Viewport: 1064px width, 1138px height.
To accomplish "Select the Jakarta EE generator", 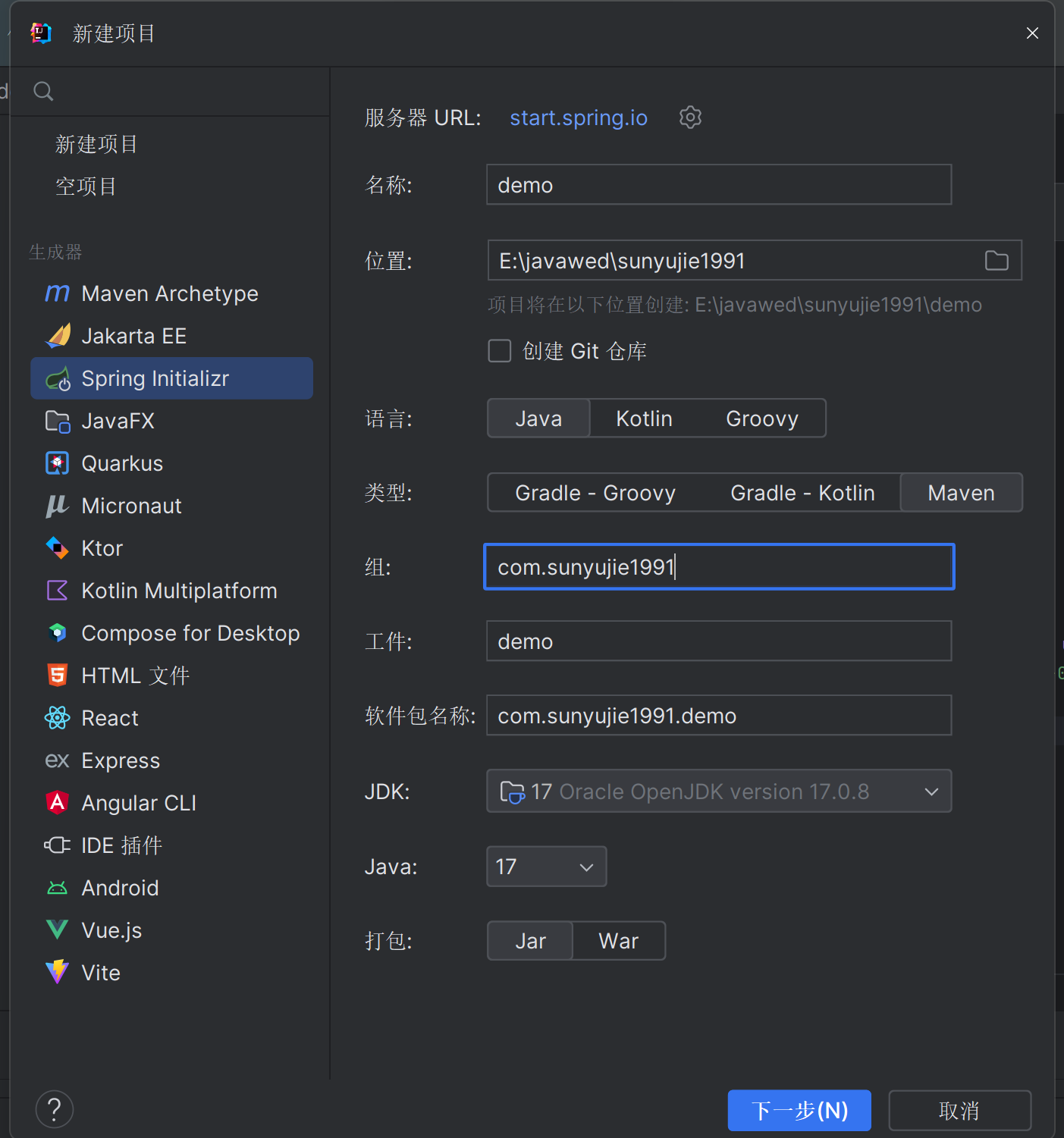I will pos(133,336).
